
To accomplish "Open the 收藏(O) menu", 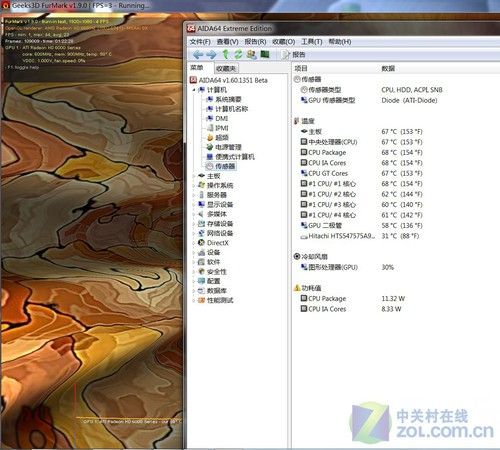I will pos(284,42).
